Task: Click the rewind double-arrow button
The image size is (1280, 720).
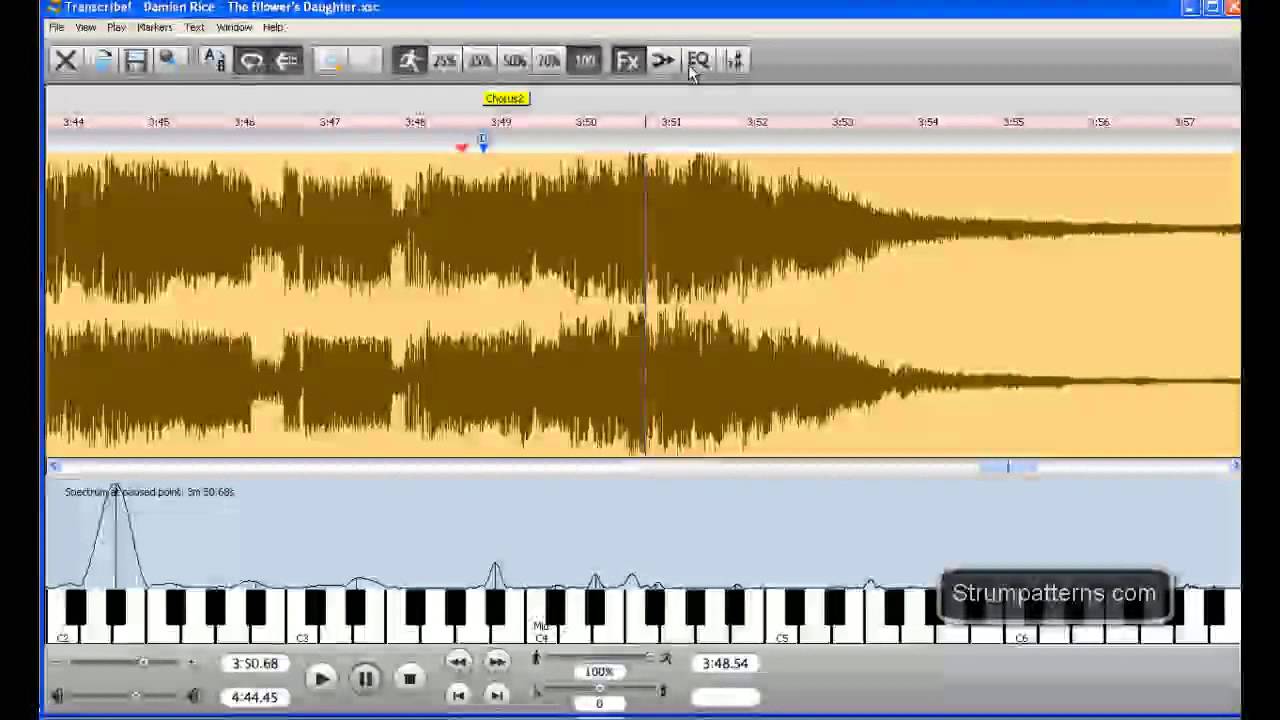Action: 458,661
